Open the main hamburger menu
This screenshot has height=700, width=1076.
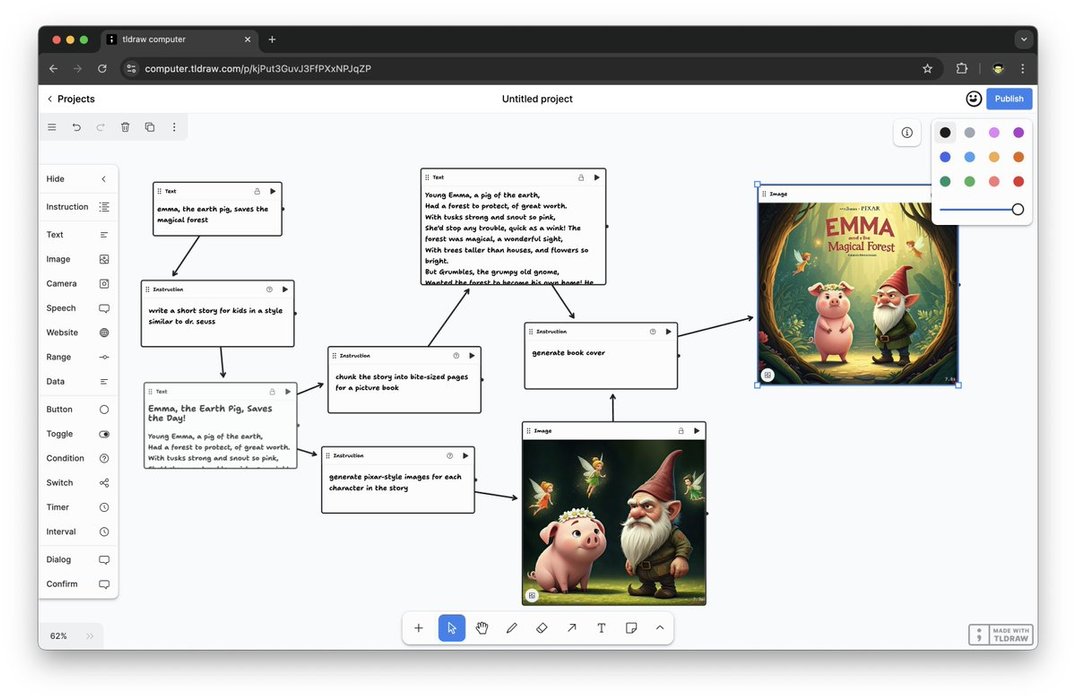pyautogui.click(x=52, y=127)
